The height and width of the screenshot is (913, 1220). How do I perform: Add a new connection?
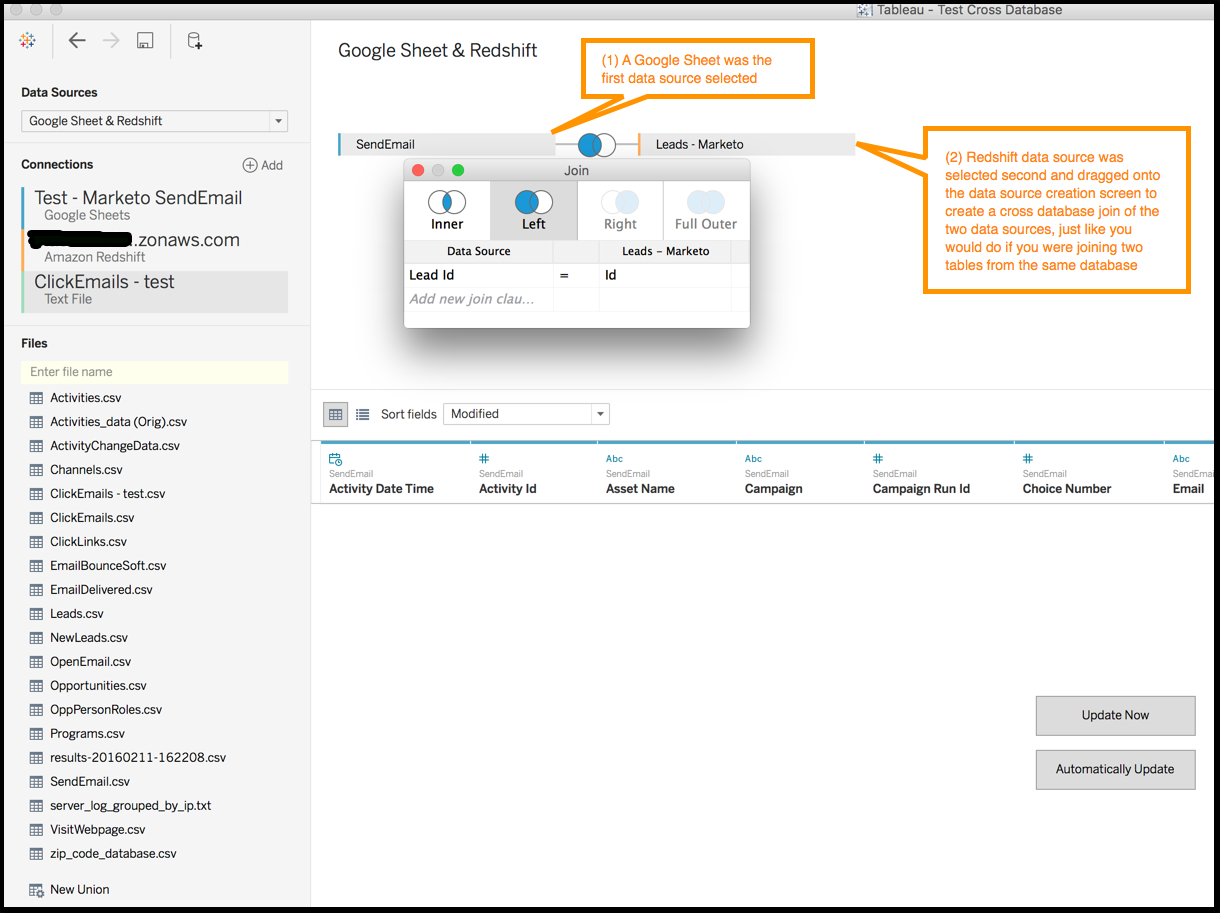[x=263, y=165]
